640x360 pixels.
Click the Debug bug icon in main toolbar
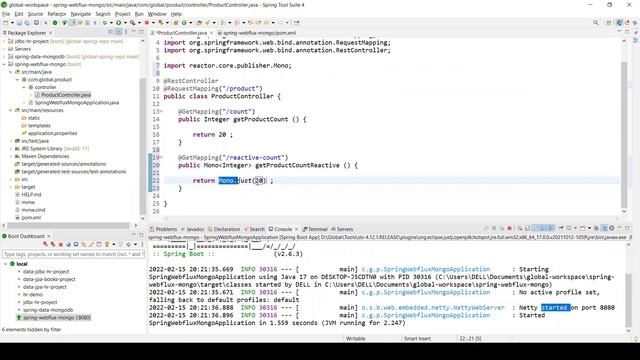(105, 23)
